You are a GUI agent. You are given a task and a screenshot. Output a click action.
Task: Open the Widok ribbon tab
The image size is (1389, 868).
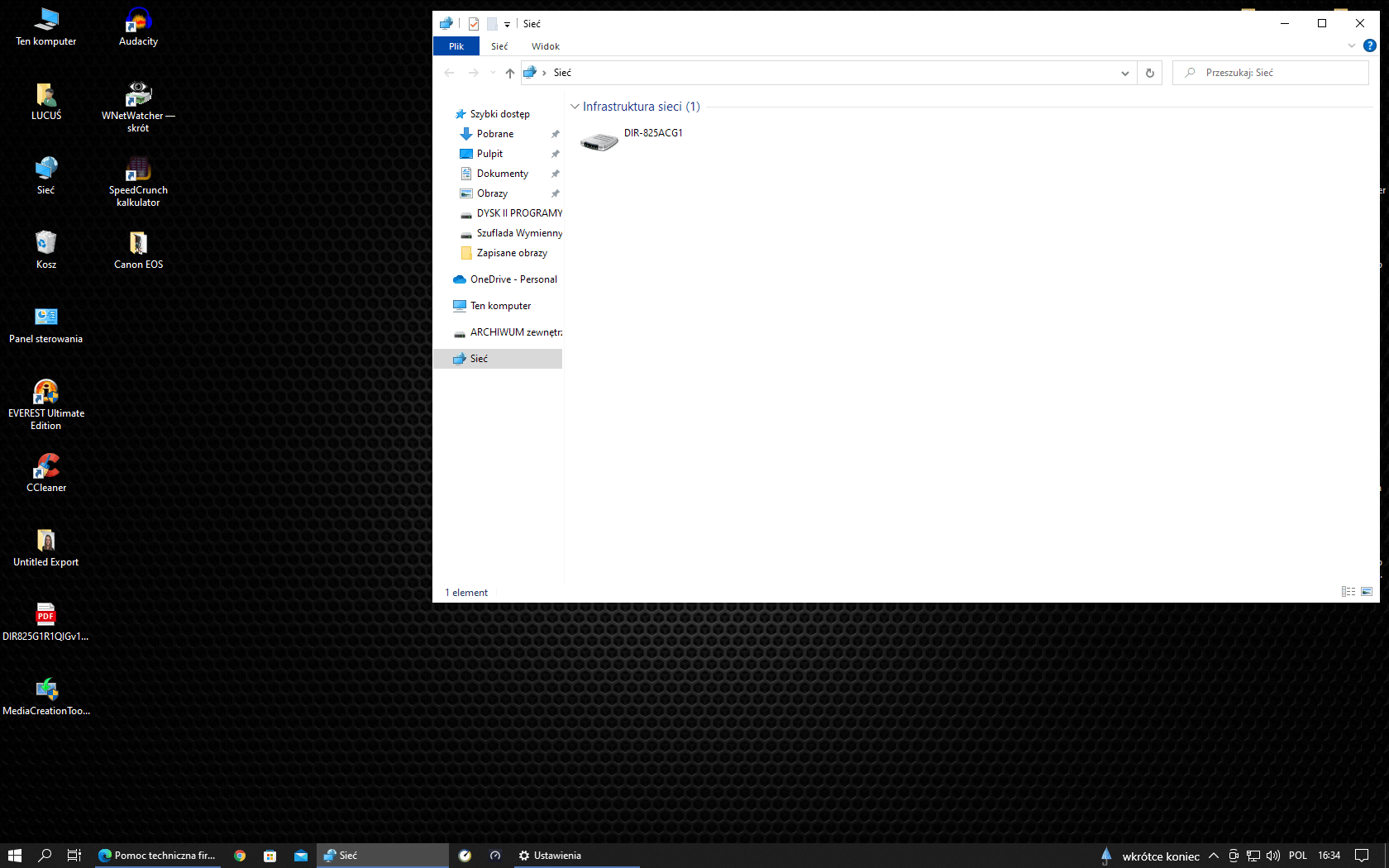click(546, 46)
